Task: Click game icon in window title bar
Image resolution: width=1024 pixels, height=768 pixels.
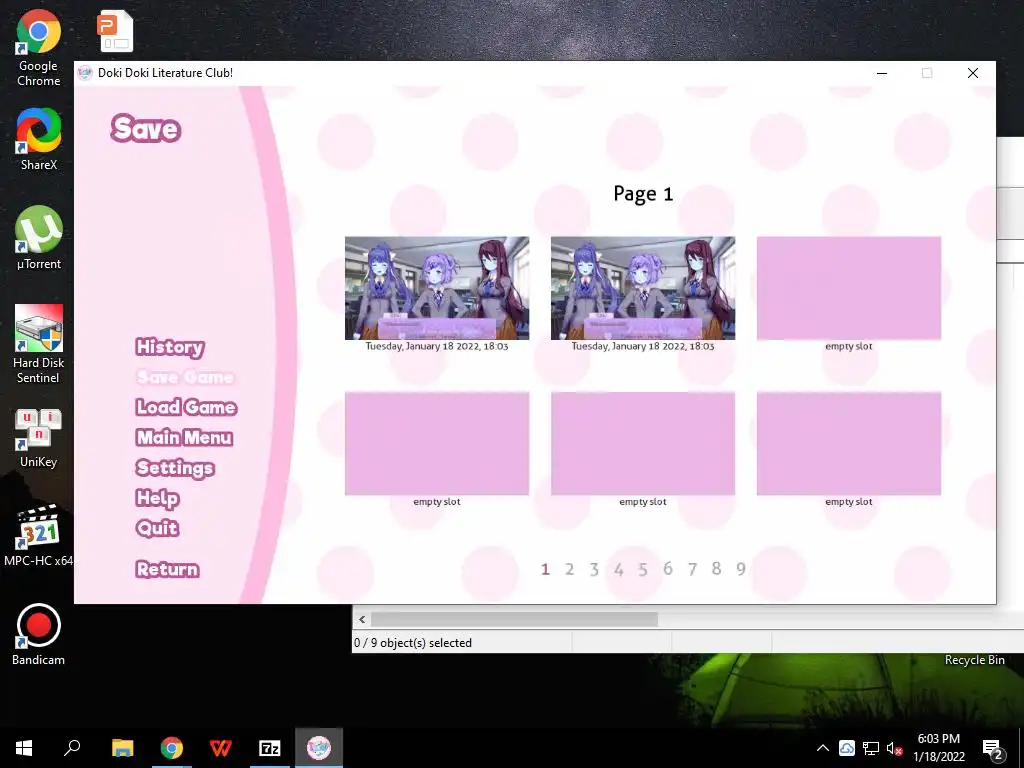Action: coord(85,73)
